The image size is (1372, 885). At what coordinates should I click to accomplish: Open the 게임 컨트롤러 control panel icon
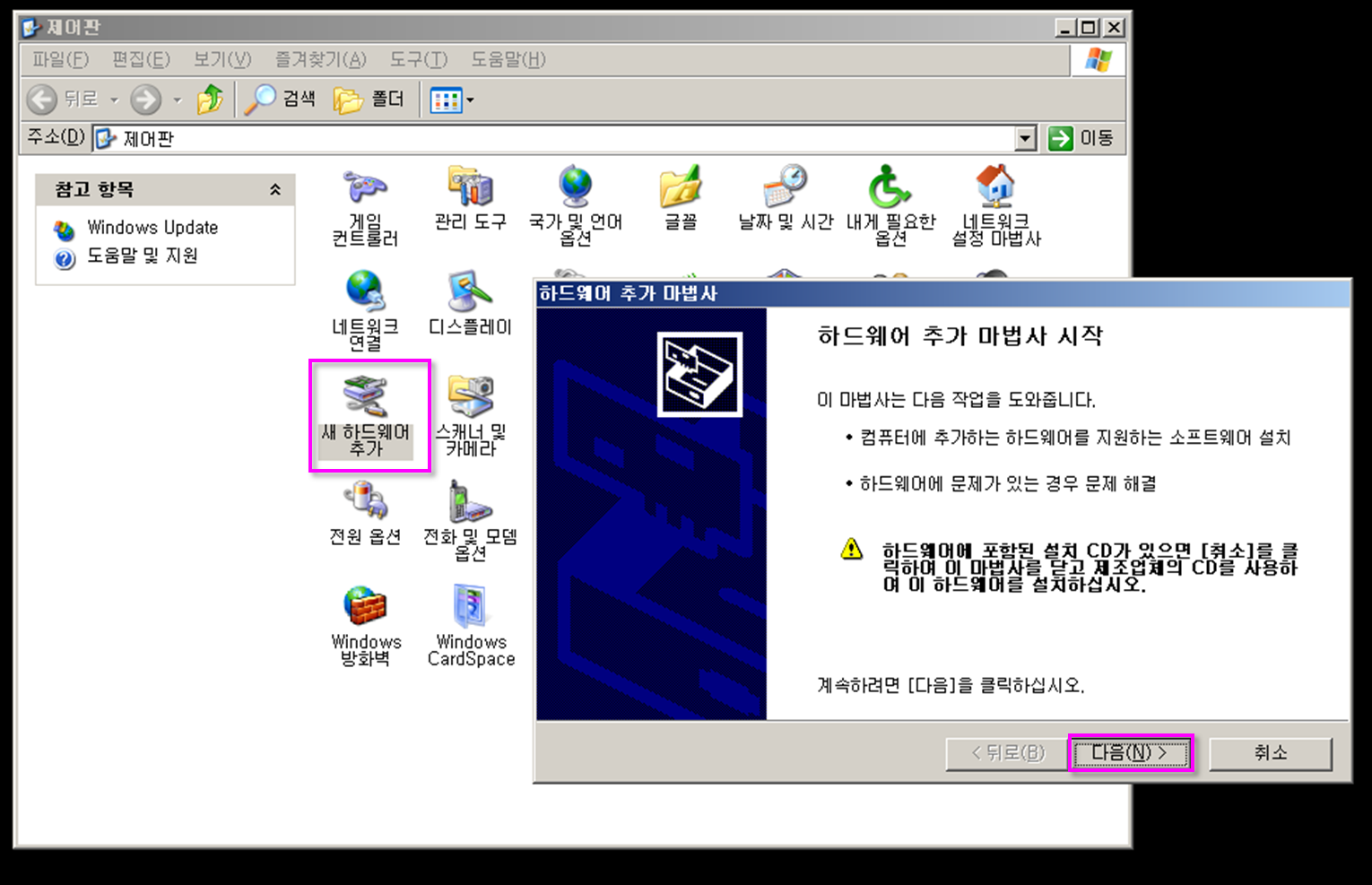tap(365, 207)
